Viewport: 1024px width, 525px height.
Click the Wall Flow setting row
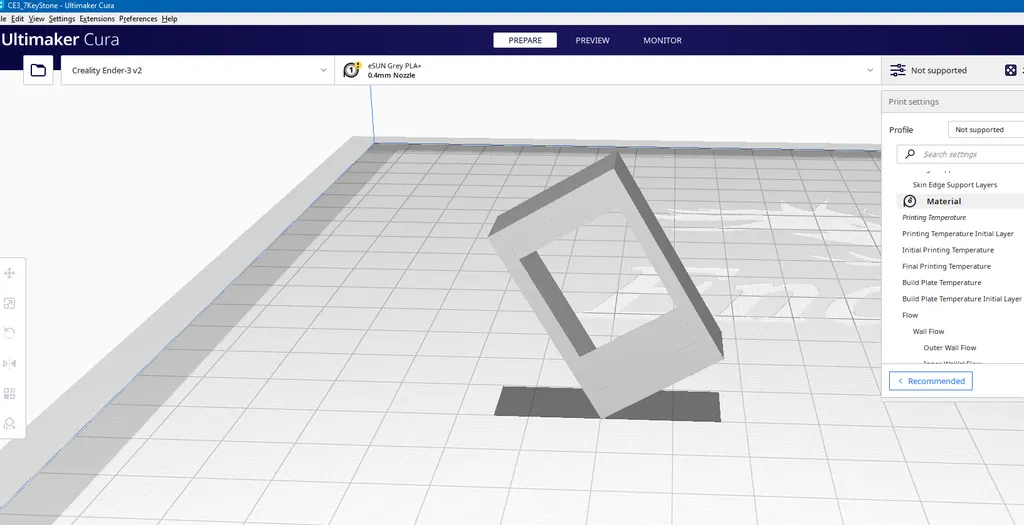pyautogui.click(x=929, y=332)
